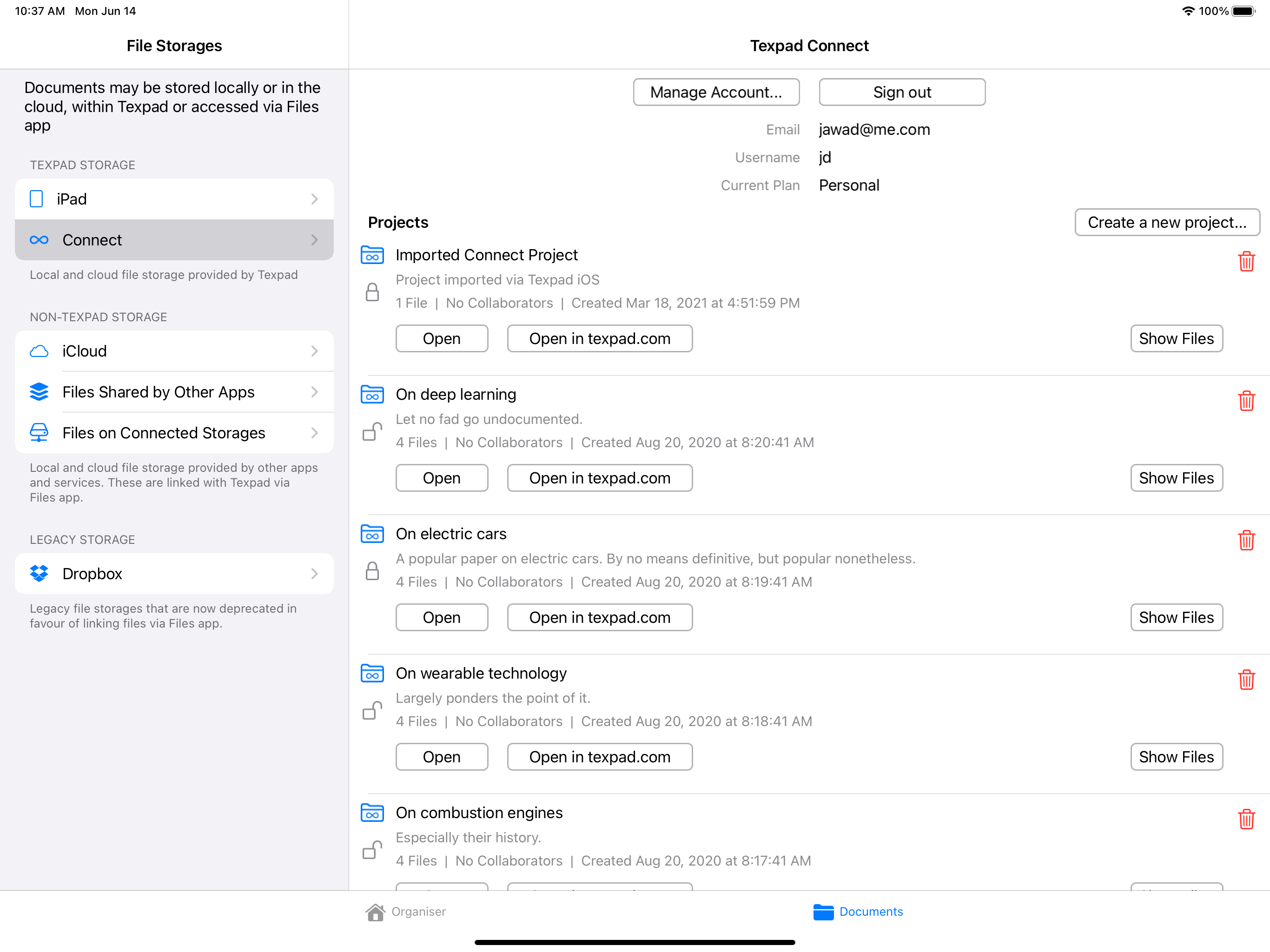The width and height of the screenshot is (1270, 952).
Task: Click the On combustion engines project title
Action: coord(479,813)
